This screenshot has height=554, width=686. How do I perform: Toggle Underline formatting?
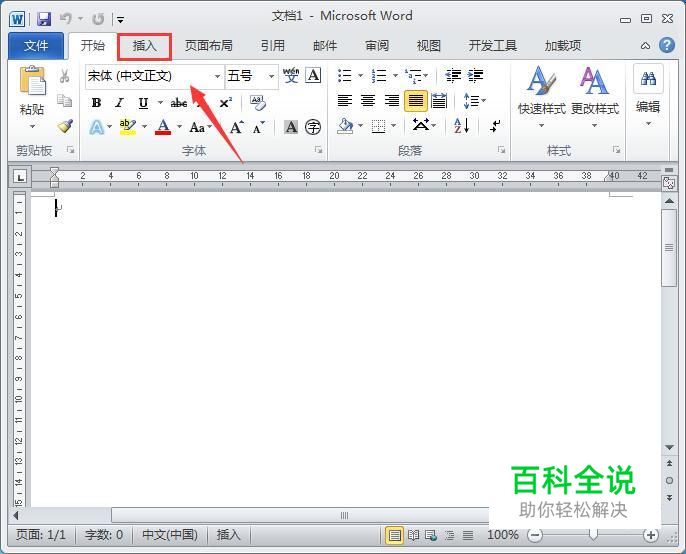coord(143,103)
